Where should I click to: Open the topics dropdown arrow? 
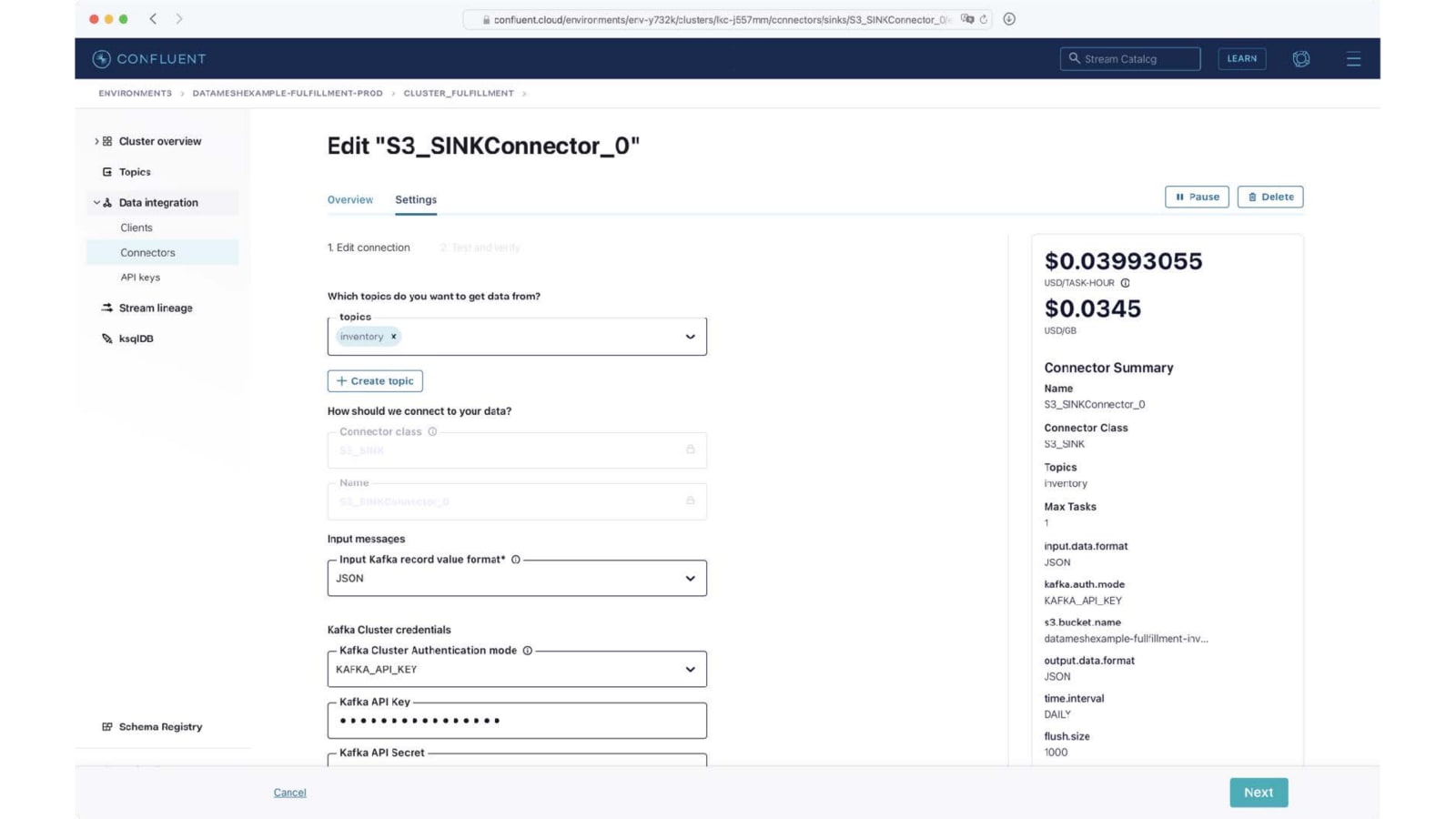(x=691, y=337)
